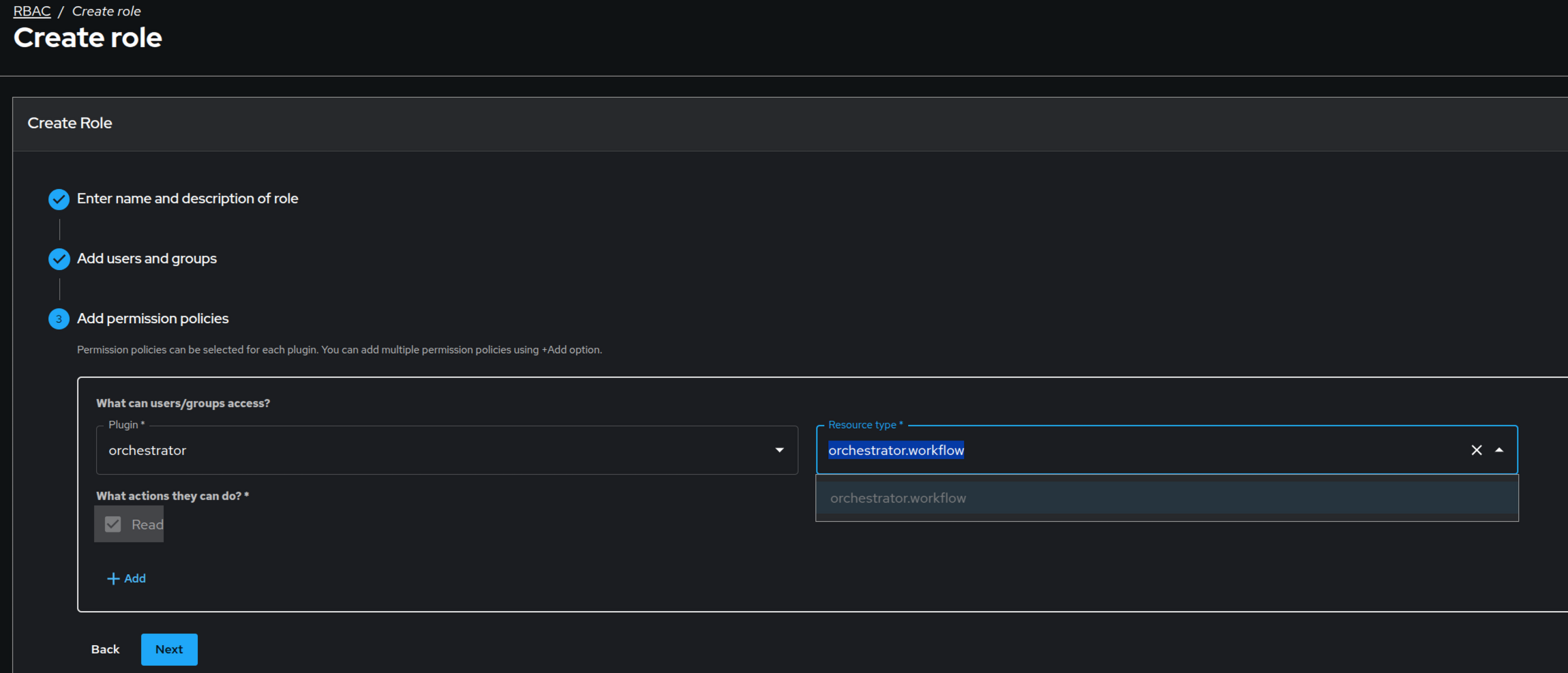Screen dimensions: 1568x673
Task: Click the Add permission policy link text
Action: (x=135, y=578)
